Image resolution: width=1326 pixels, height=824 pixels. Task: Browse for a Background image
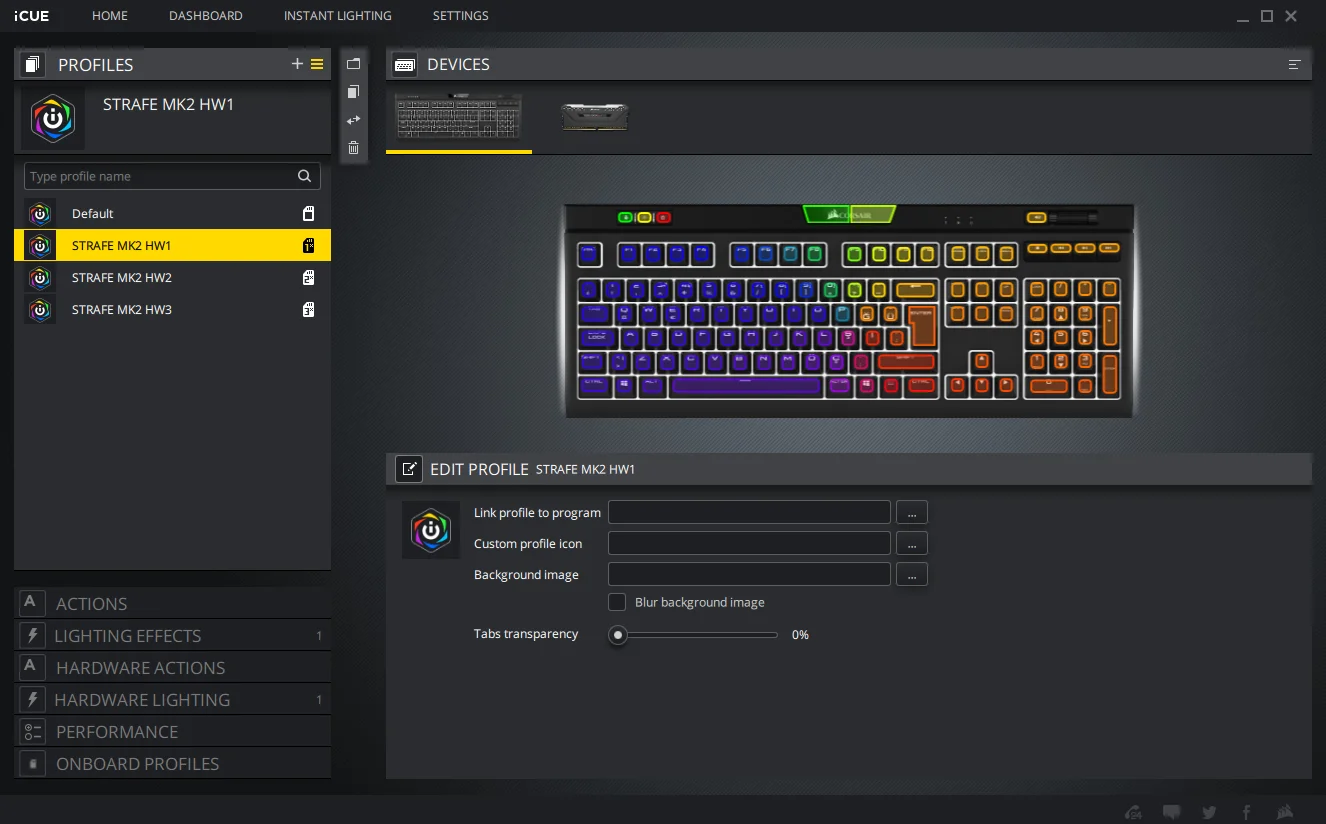(x=912, y=574)
